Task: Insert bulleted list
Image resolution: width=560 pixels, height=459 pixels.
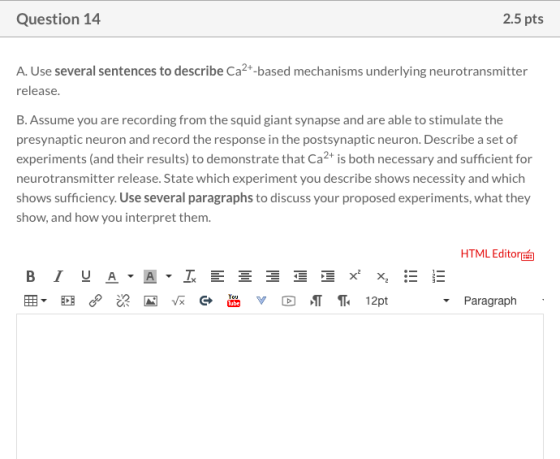Action: coord(410,276)
